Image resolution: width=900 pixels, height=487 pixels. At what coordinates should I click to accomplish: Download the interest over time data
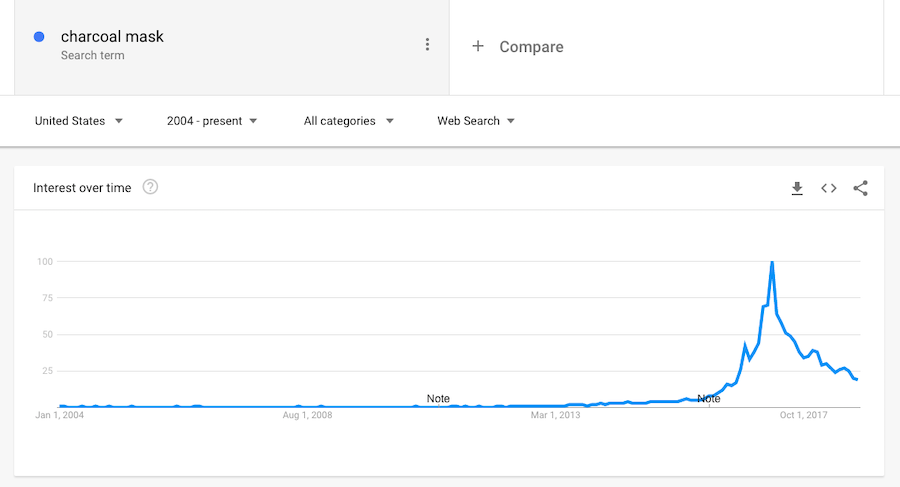click(797, 188)
